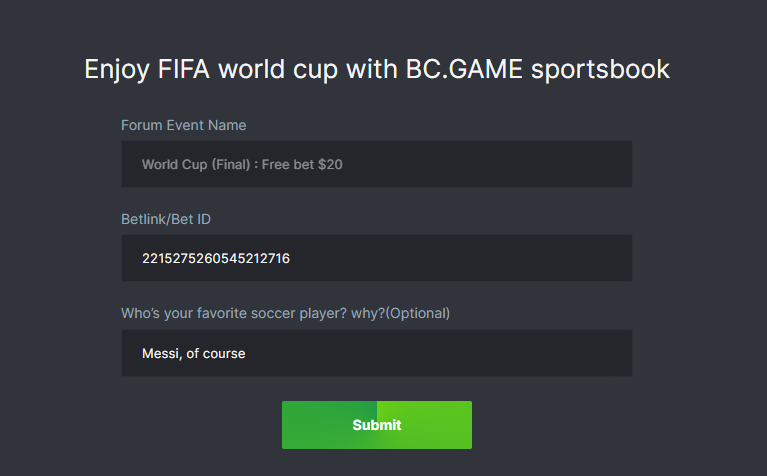Focus the Forum Event Name field
This screenshot has width=767, height=476.
click(376, 164)
